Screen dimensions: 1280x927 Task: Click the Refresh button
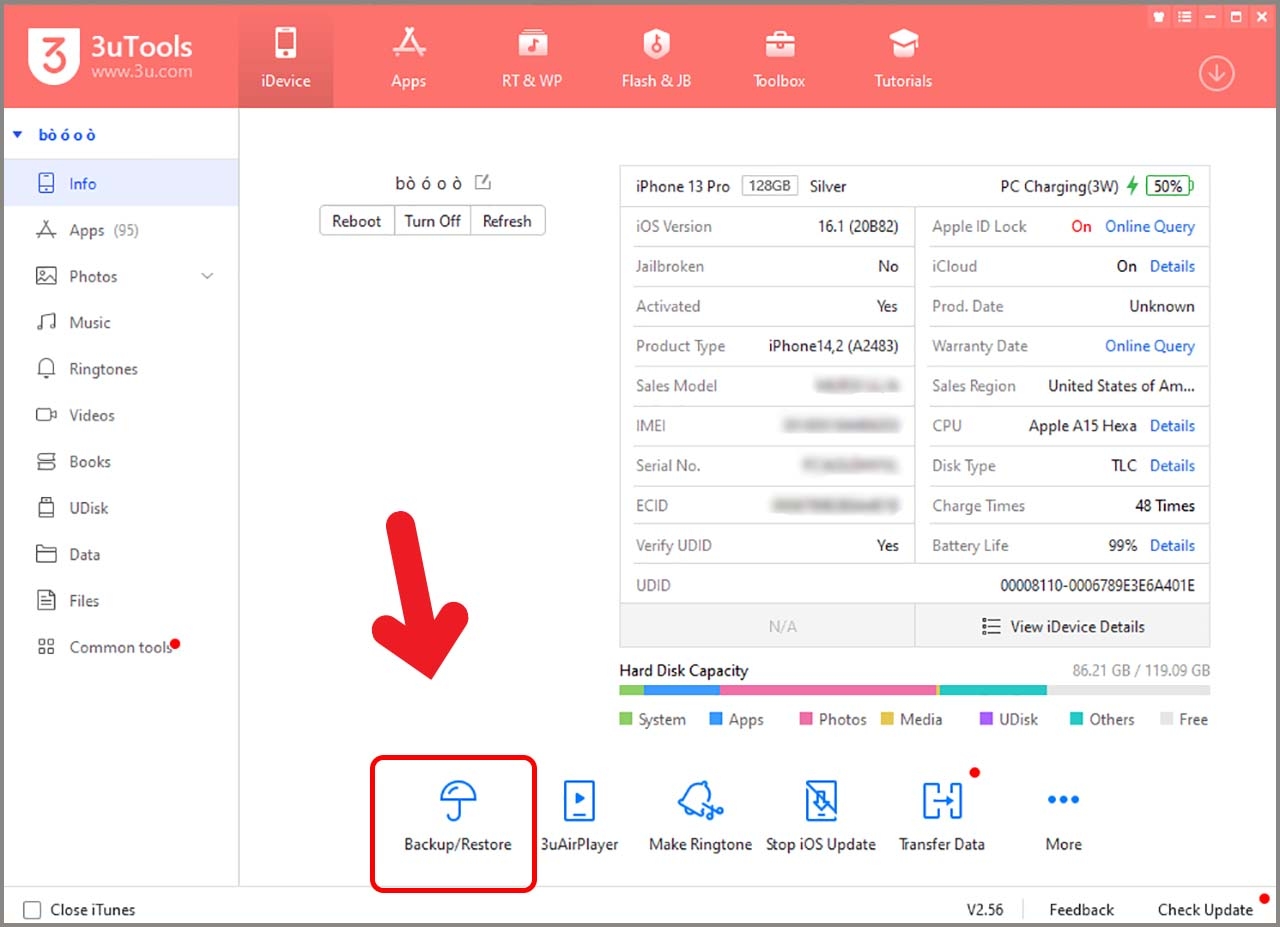[x=507, y=221]
